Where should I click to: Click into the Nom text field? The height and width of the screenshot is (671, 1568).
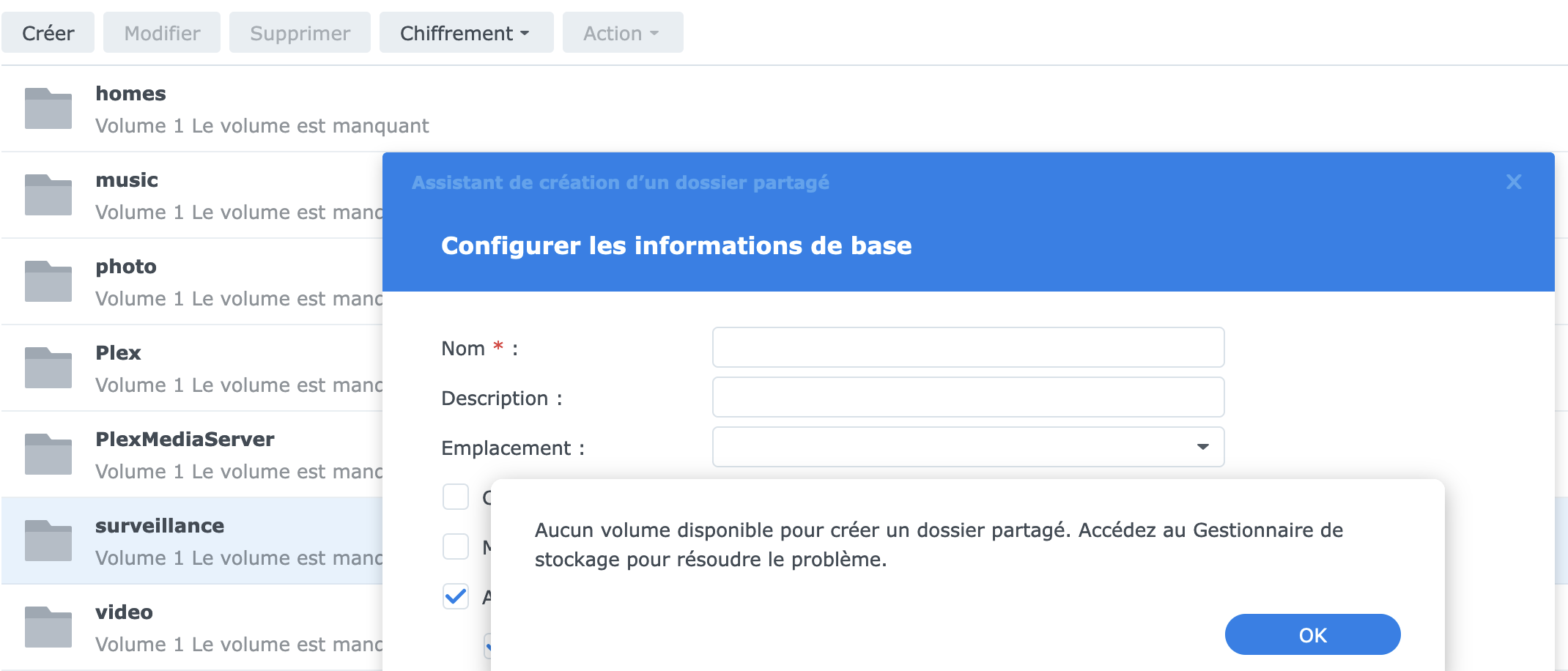click(x=968, y=347)
